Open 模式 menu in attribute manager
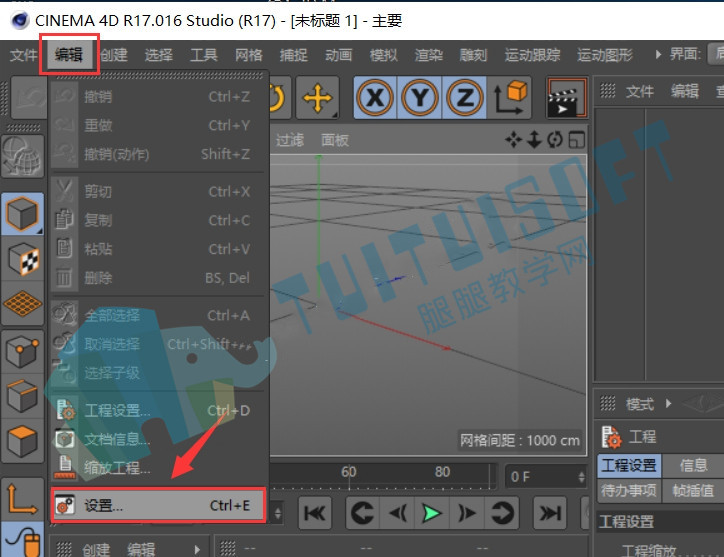 tap(640, 404)
